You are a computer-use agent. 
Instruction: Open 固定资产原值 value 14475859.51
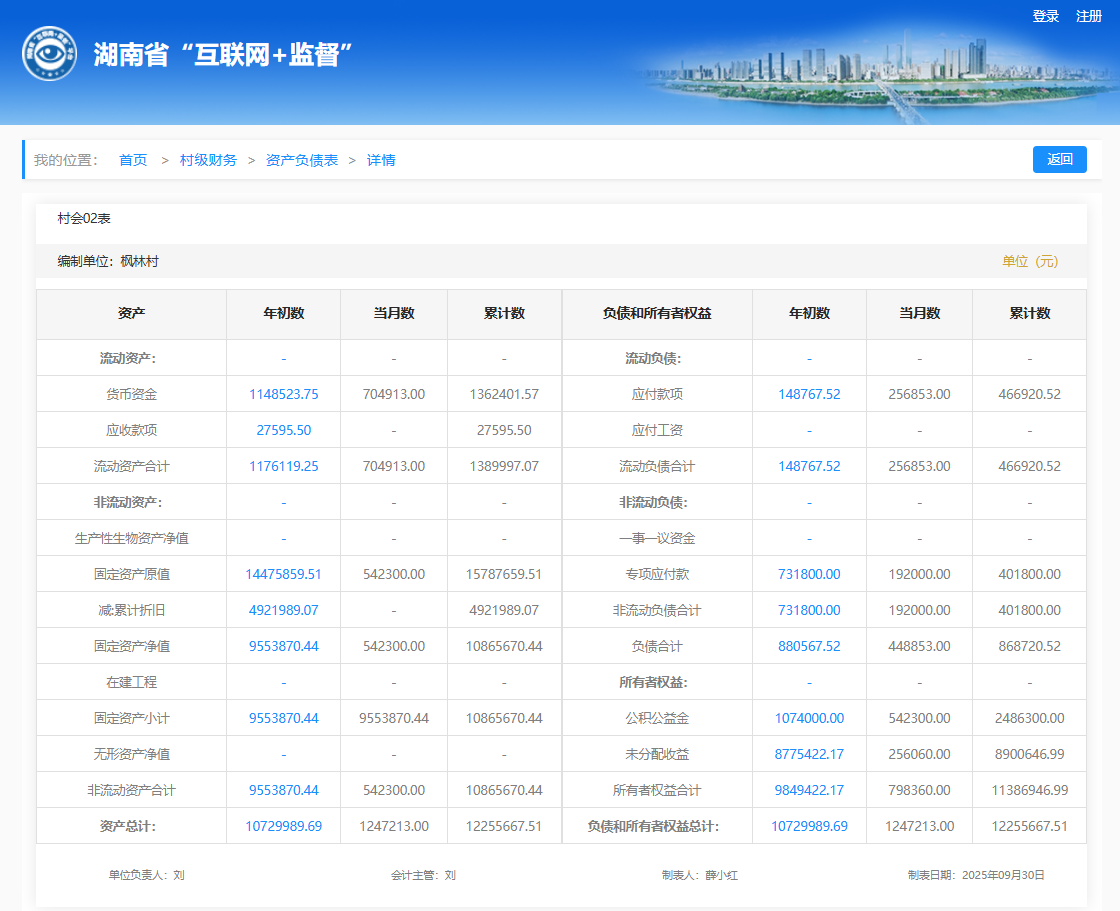pyautogui.click(x=283, y=574)
